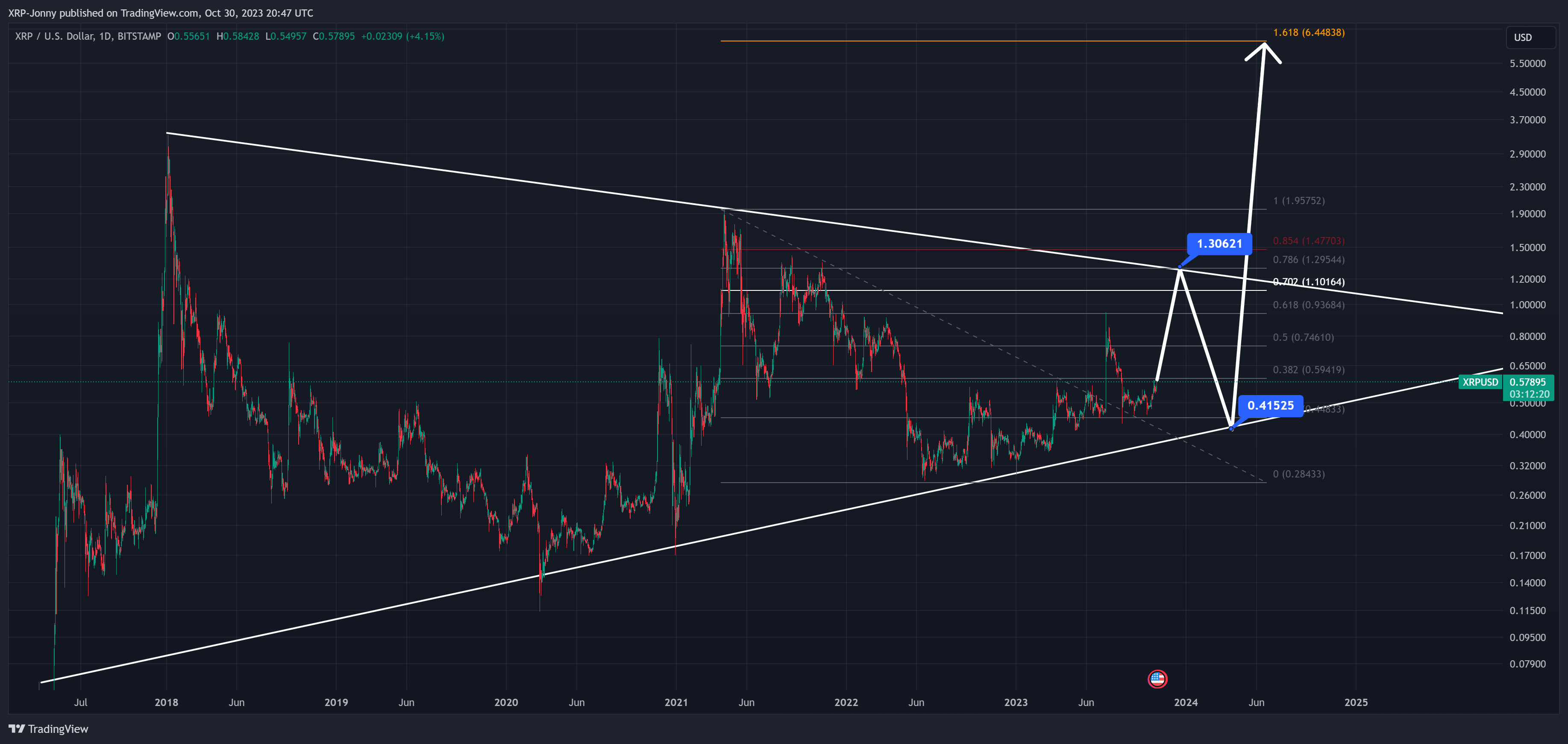The width and height of the screenshot is (1568, 744).
Task: Click the 2018 label on the time axis
Action: (166, 702)
